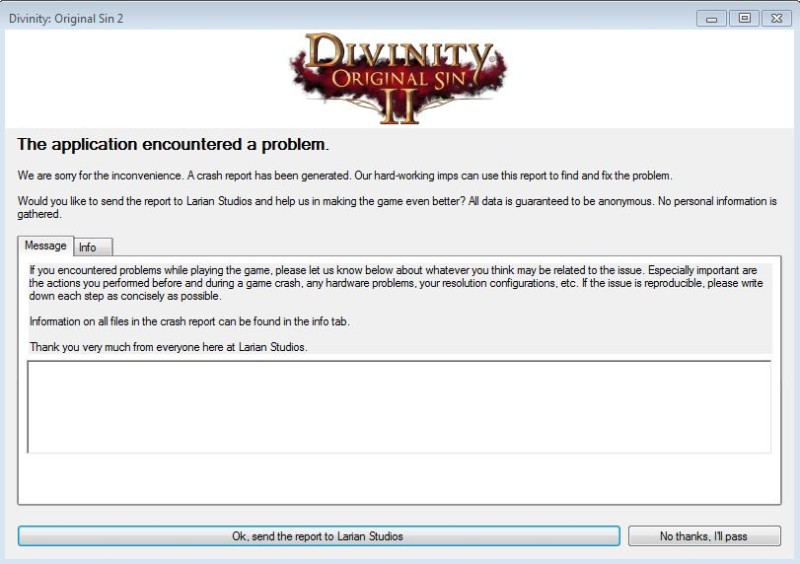Click the sorry for the inconvenience sentence
This screenshot has height=564, width=800.
pyautogui.click(x=345, y=176)
